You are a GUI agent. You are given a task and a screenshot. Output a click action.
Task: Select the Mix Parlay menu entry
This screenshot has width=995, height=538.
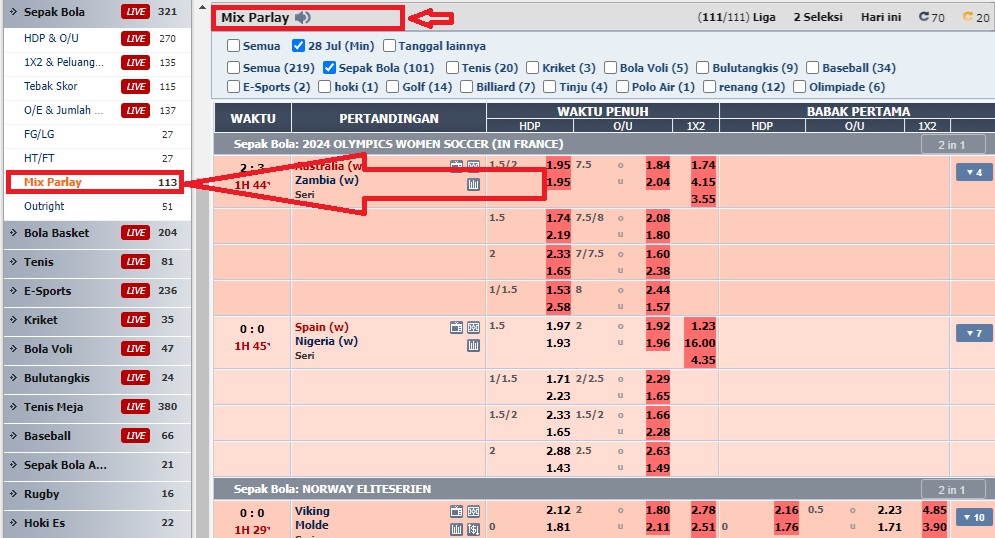[95, 182]
